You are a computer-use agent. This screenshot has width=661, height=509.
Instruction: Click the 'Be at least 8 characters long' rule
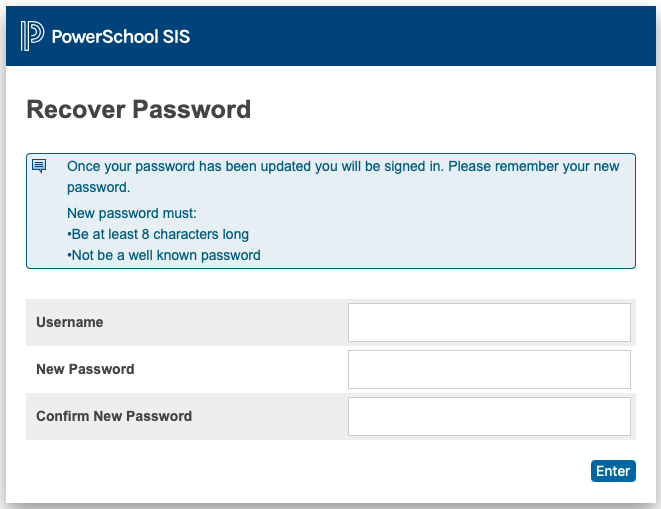158,234
